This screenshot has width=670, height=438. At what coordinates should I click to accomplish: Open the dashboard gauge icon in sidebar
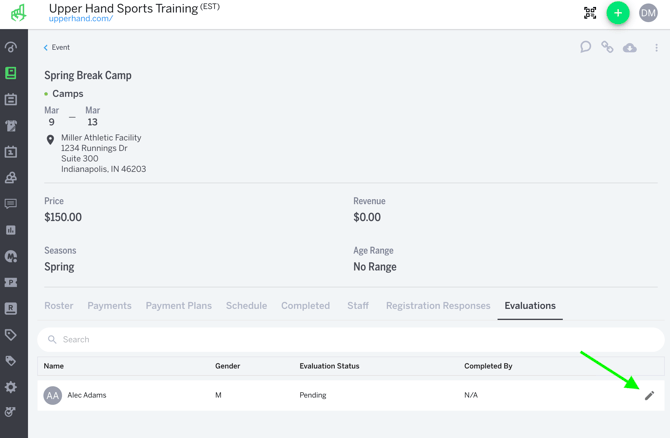pos(11,47)
